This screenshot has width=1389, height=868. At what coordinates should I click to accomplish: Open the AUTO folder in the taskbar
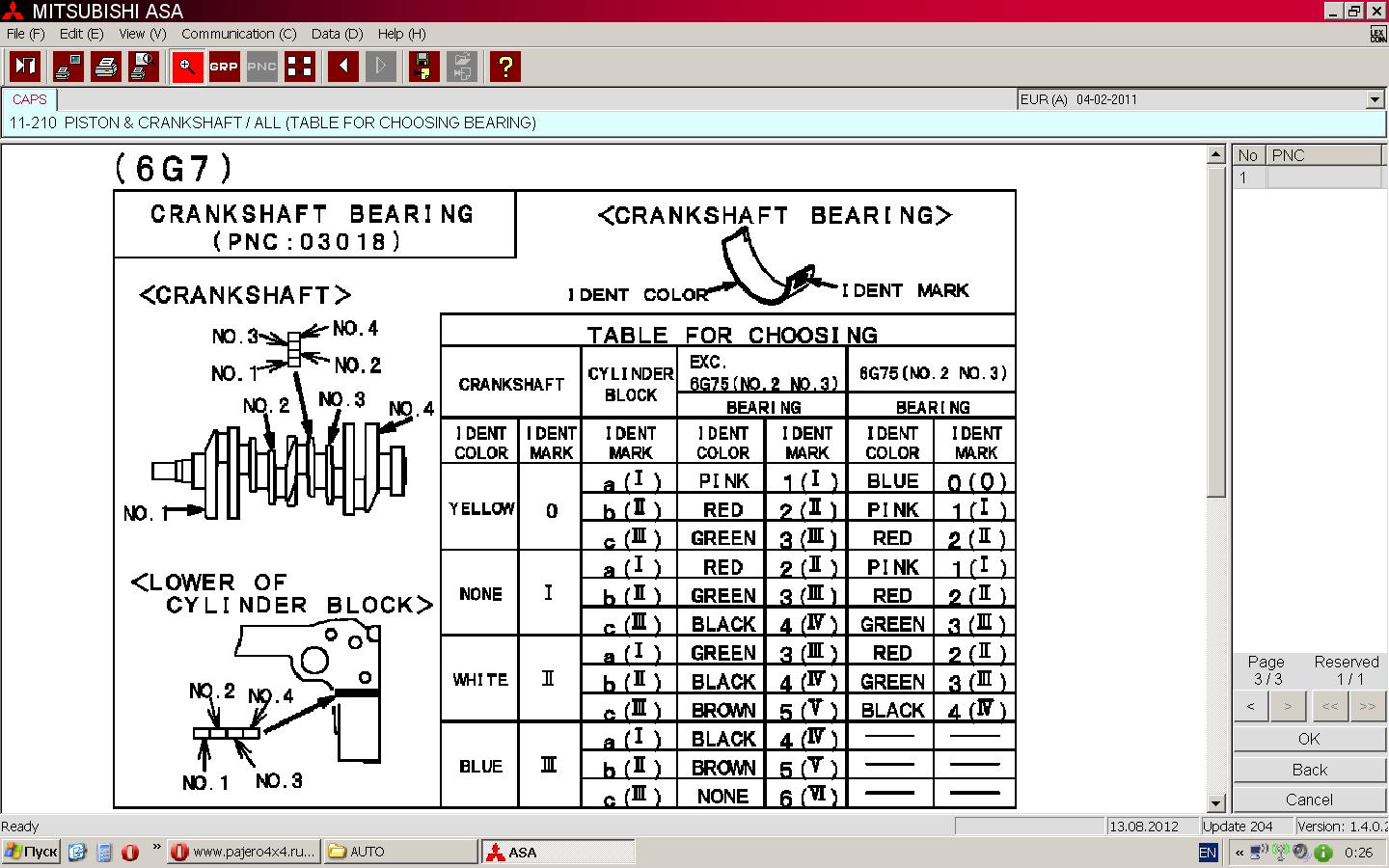399,852
